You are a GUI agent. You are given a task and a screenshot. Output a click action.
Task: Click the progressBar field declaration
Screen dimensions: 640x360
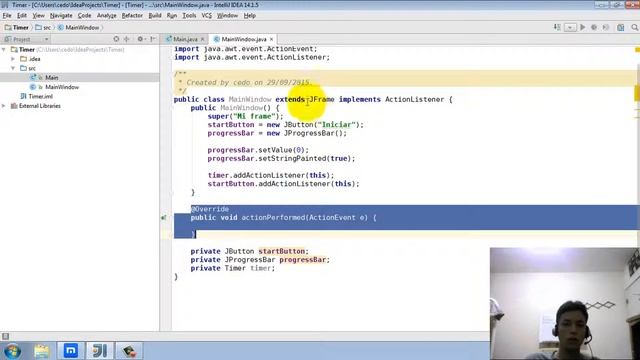[260, 260]
